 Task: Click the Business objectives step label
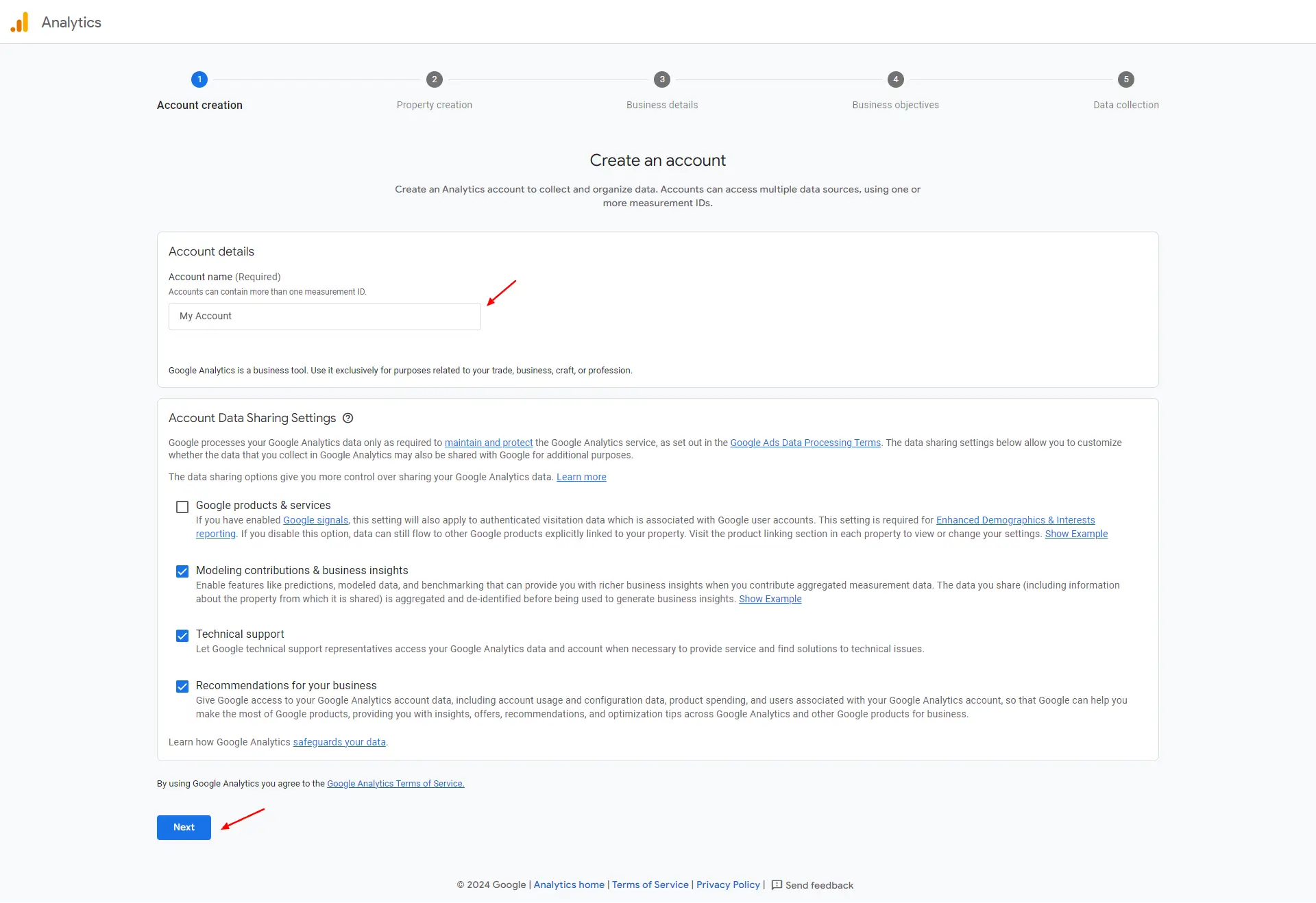896,105
